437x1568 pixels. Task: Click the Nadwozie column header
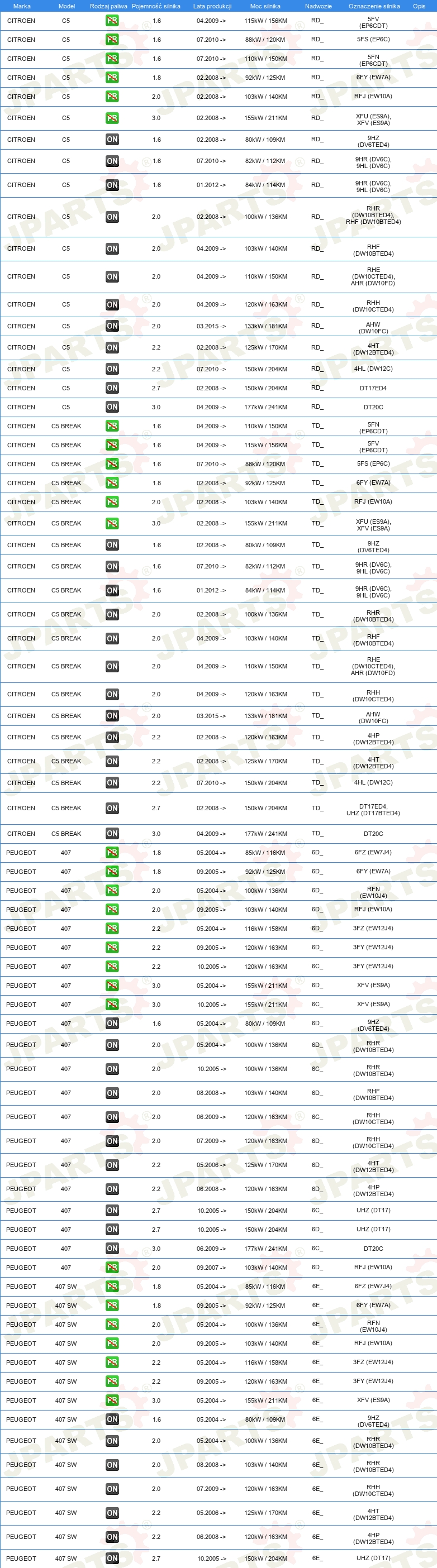point(318,6)
